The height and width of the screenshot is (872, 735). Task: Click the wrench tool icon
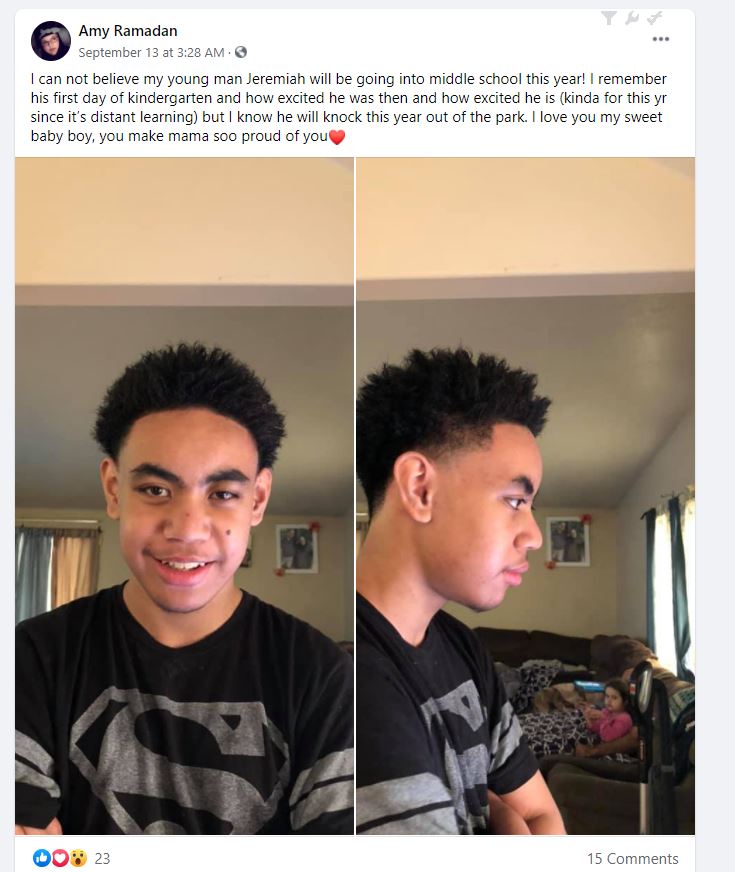632,18
